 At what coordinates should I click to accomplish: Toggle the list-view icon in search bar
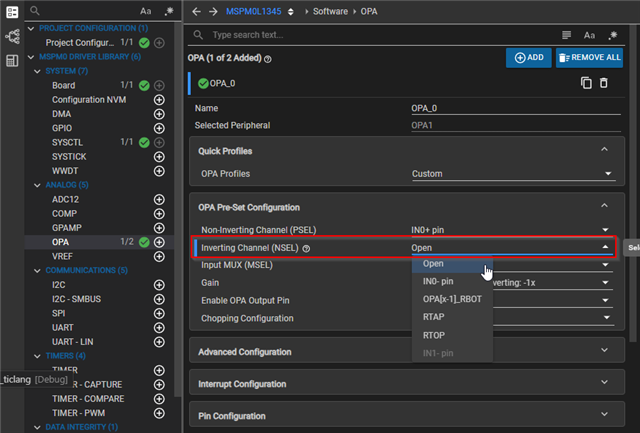tap(566, 35)
